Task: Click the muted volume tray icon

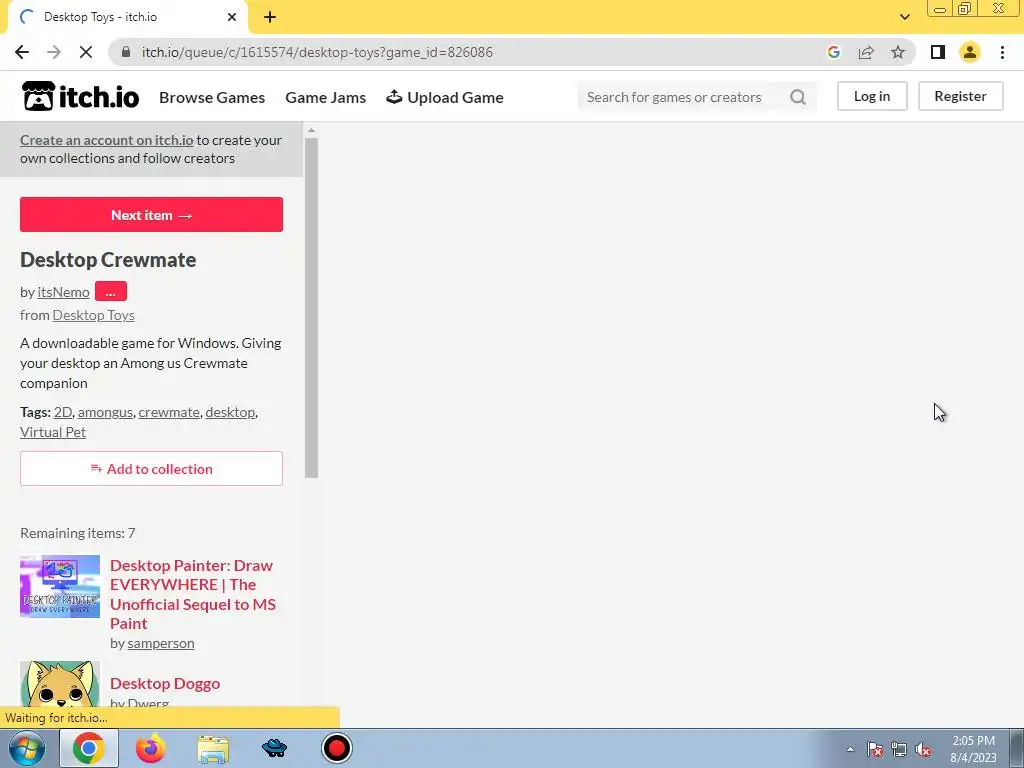Action: [923, 749]
